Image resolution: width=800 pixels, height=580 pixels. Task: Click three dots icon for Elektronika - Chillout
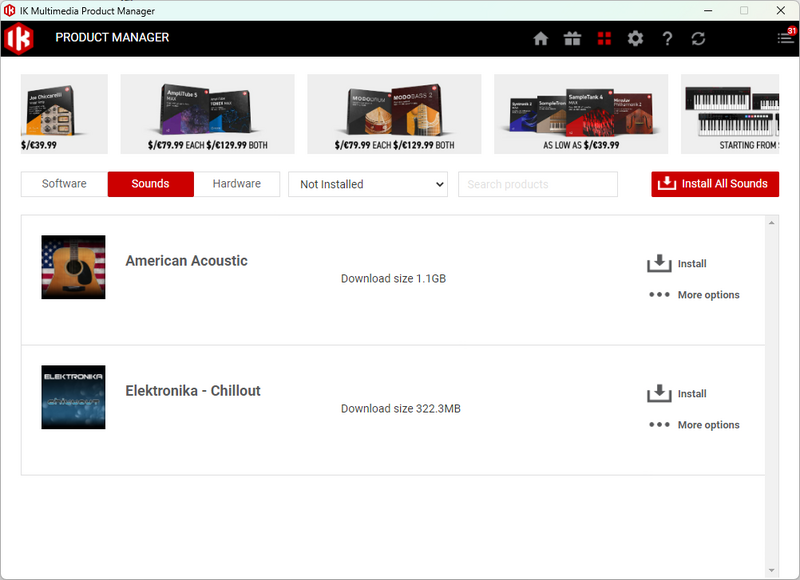coord(659,424)
